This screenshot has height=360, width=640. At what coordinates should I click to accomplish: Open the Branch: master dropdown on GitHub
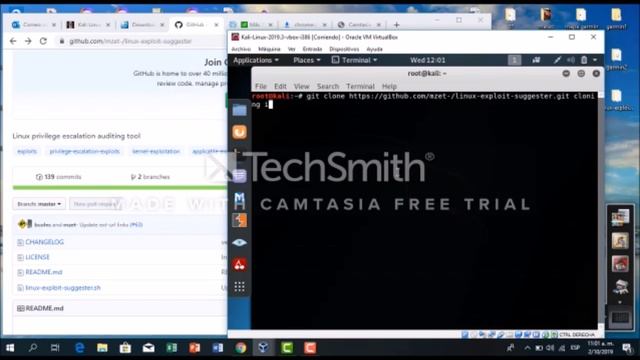[x=39, y=204]
